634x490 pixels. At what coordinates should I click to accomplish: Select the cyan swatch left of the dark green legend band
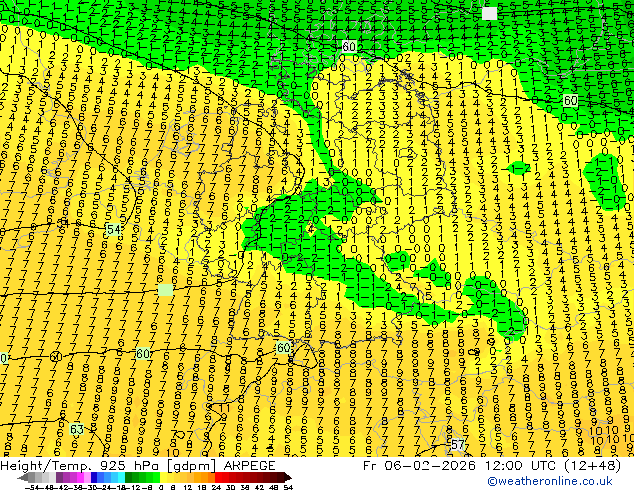tap(121, 477)
